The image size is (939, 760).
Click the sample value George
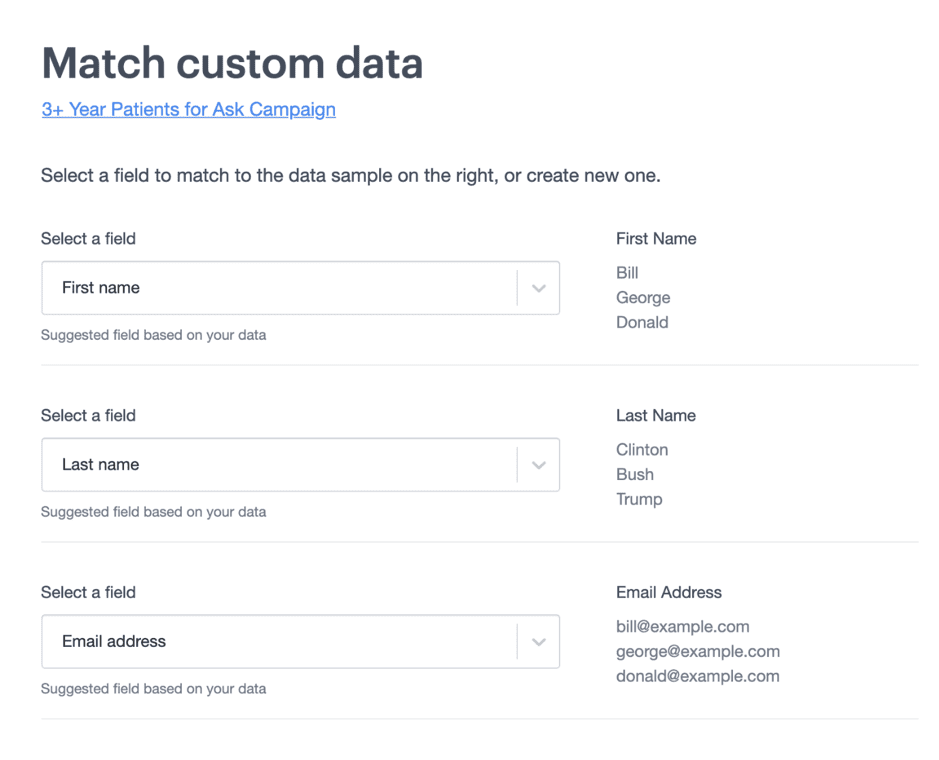point(643,298)
